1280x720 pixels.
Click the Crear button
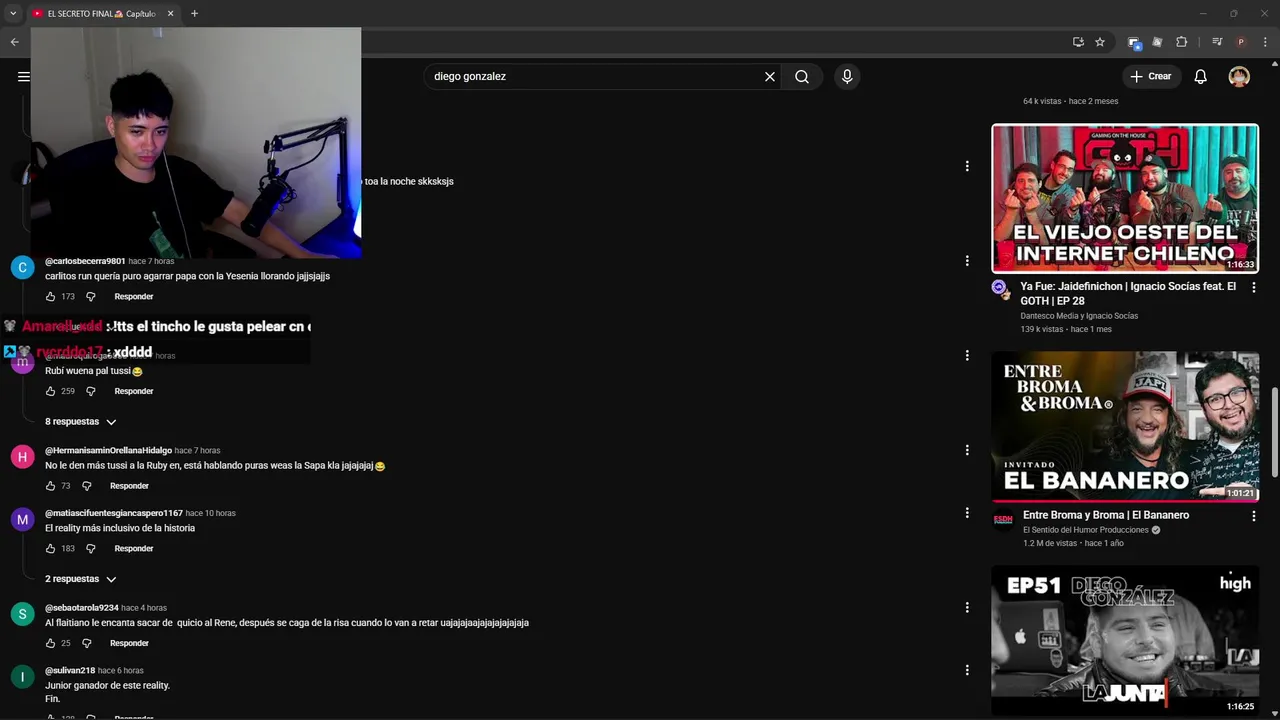coord(1150,76)
